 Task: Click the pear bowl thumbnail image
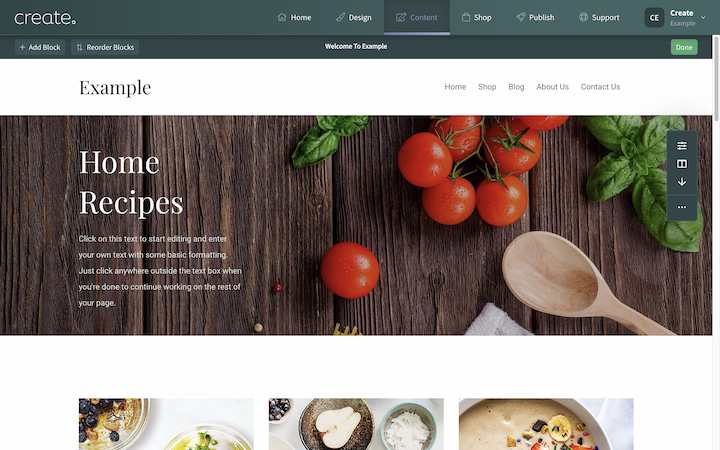click(x=356, y=424)
